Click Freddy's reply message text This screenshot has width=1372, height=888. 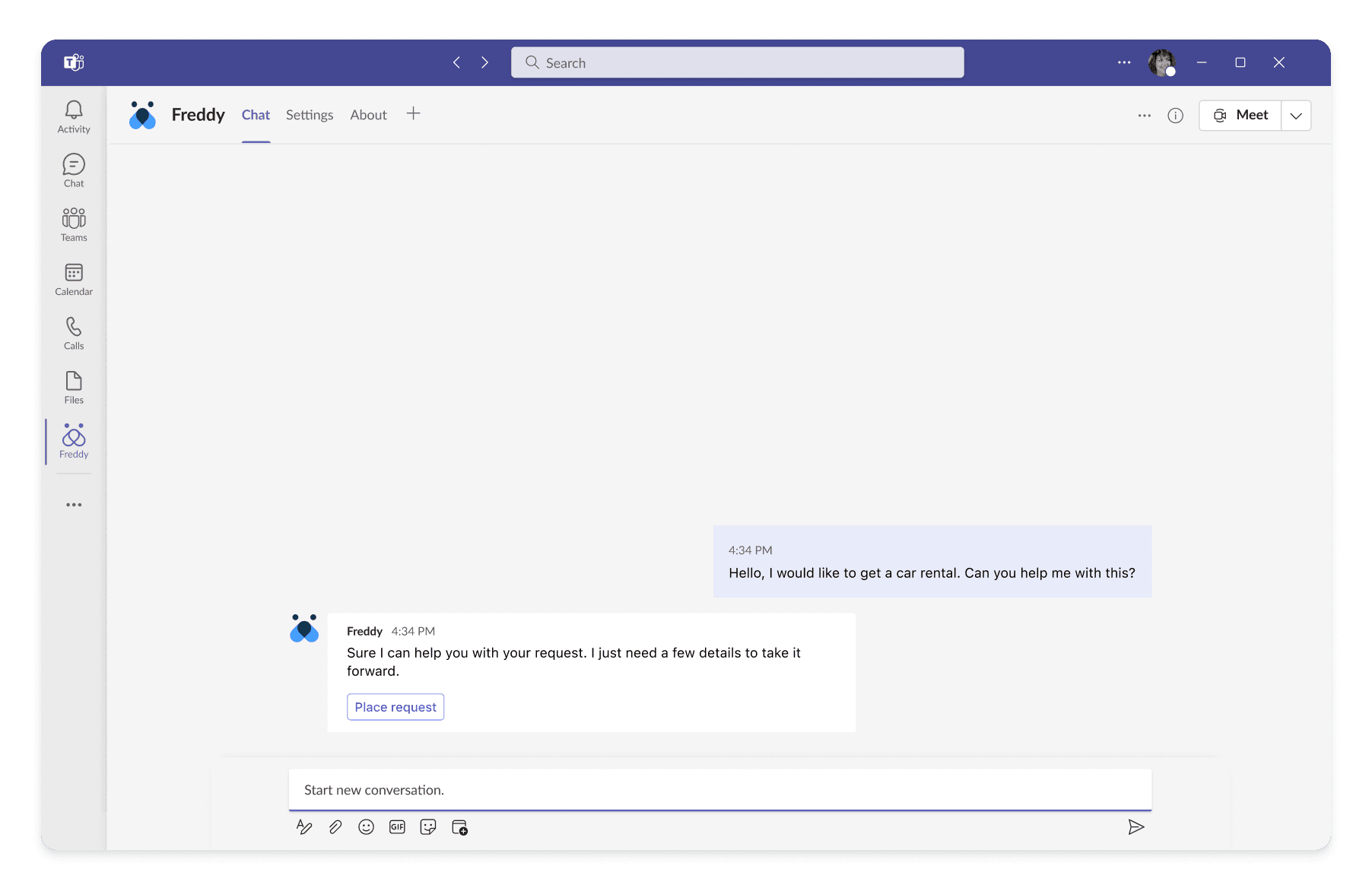(573, 661)
